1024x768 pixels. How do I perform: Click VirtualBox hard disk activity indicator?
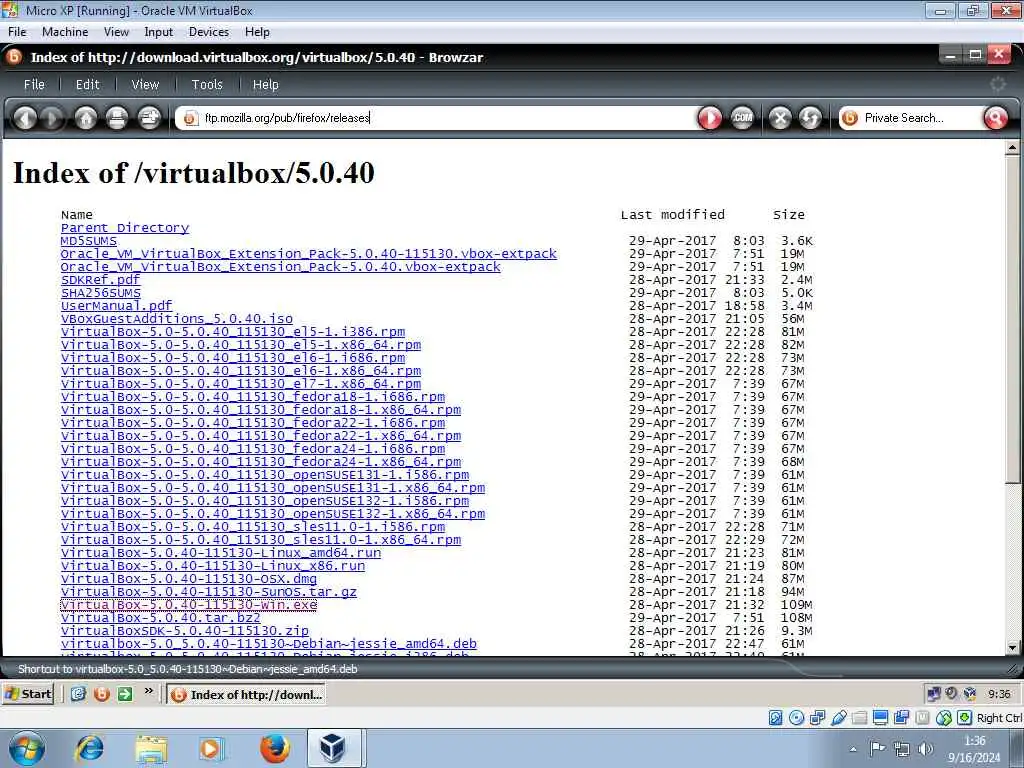(775, 718)
